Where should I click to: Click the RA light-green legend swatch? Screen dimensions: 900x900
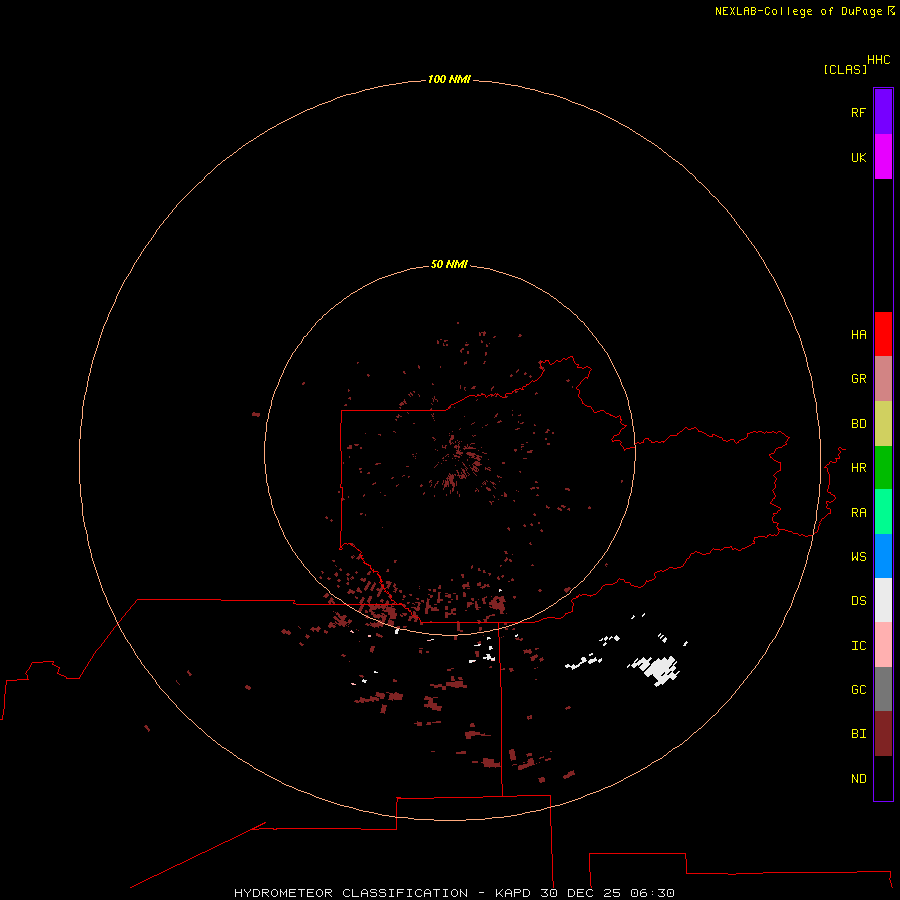pos(883,512)
